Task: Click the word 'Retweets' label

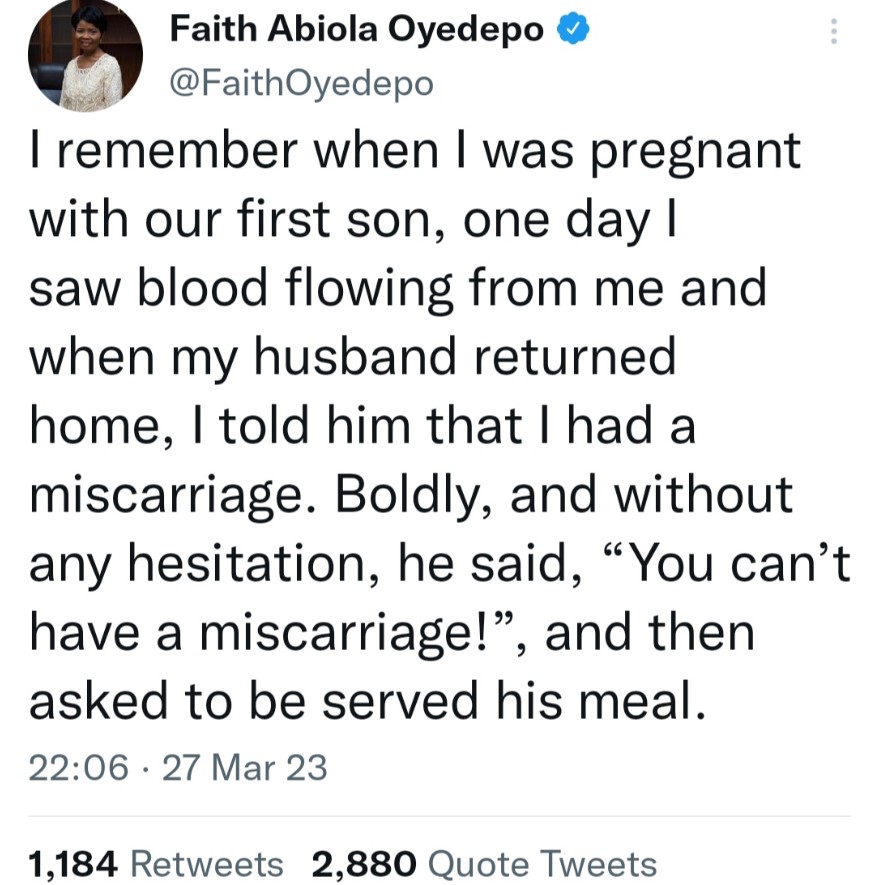Action: pyautogui.click(x=207, y=864)
